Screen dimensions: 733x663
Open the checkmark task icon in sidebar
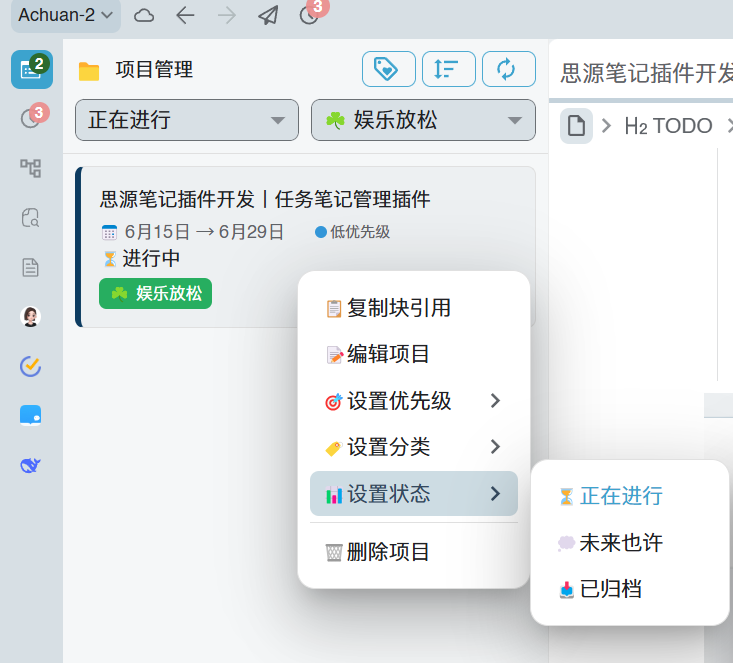click(x=30, y=367)
